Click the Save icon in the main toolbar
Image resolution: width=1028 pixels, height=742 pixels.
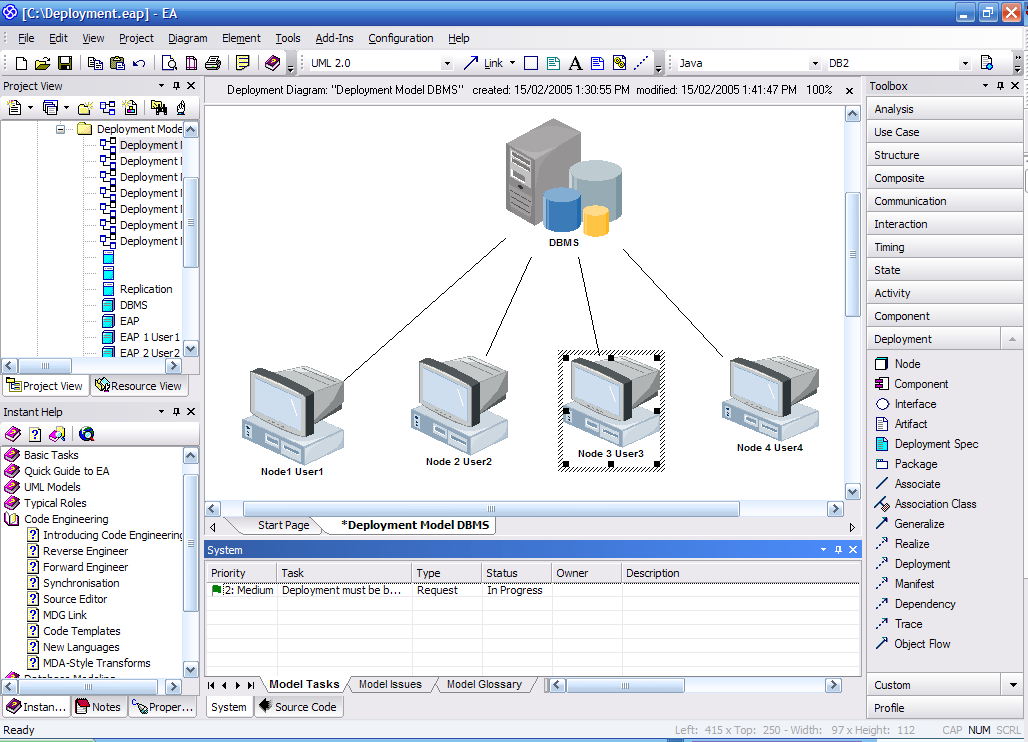point(65,63)
